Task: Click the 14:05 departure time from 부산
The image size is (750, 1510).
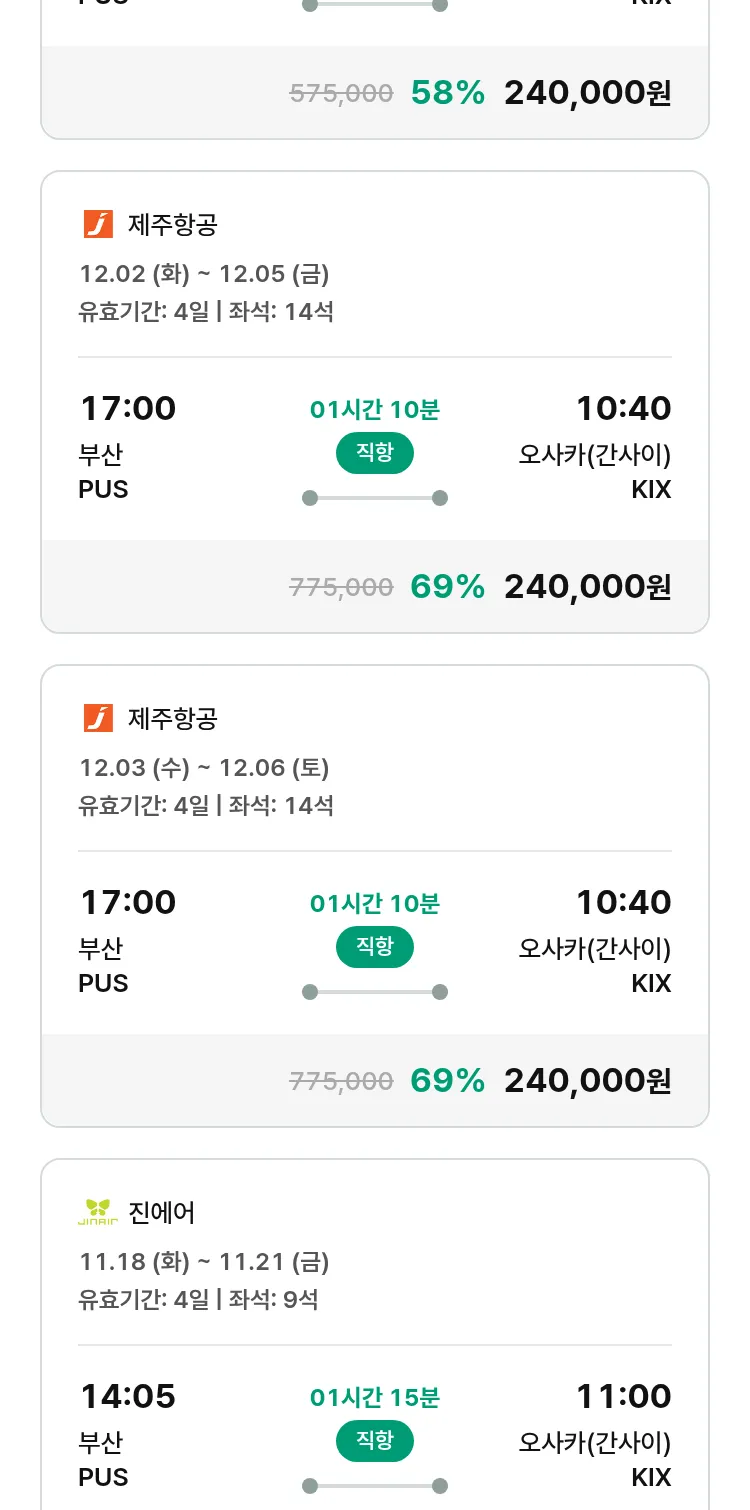Action: (127, 1396)
